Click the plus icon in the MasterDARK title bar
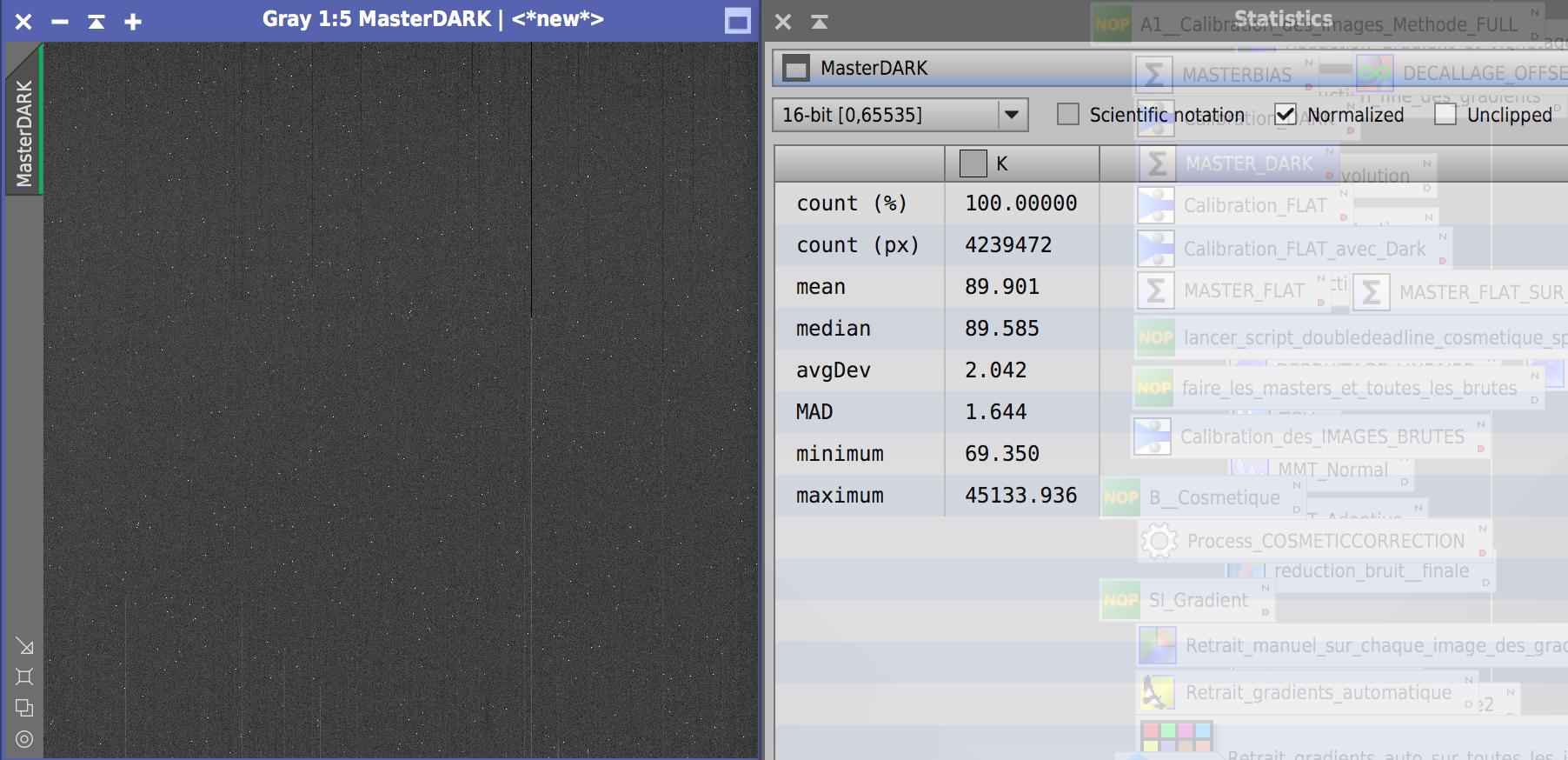 coord(133,22)
